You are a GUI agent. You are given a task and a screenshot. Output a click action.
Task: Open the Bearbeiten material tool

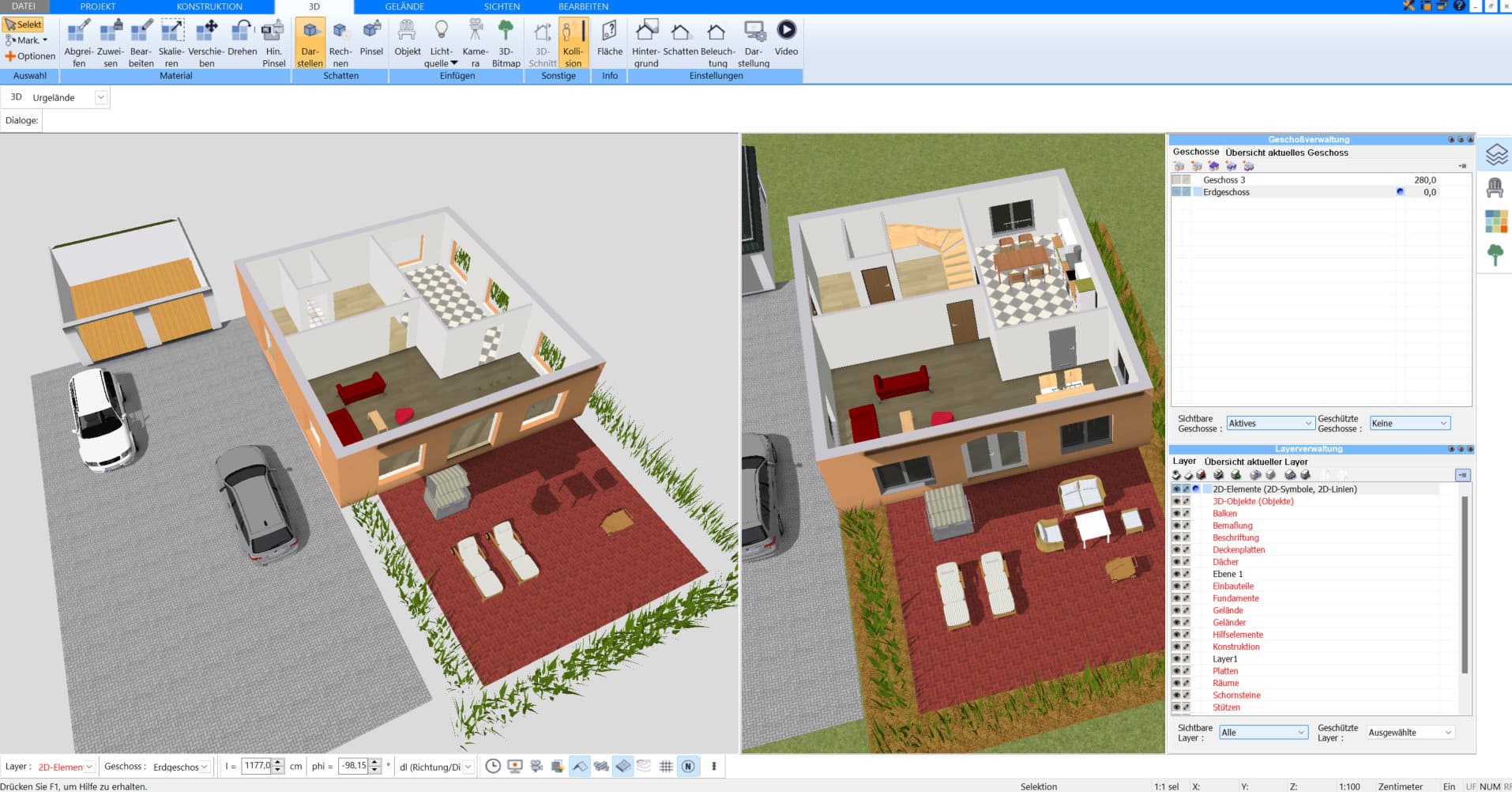click(141, 43)
